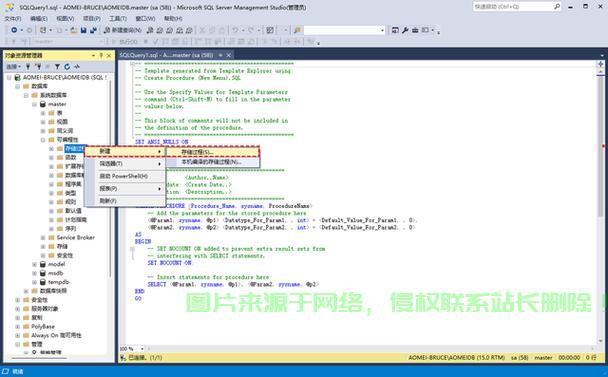The width and height of the screenshot is (608, 377).
Task: Open the 窗口(W) menu
Action: (x=145, y=18)
